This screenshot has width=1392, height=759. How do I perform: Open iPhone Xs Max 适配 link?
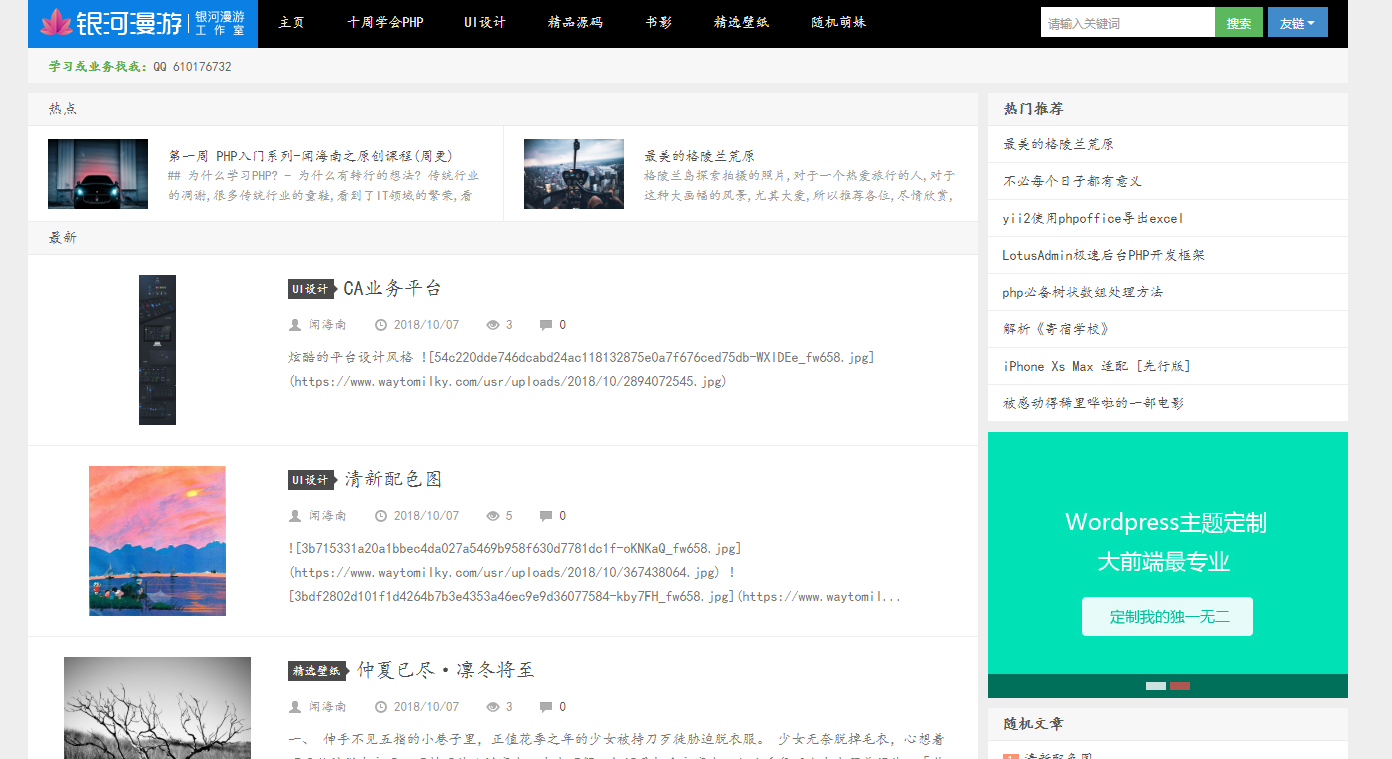1097,366
